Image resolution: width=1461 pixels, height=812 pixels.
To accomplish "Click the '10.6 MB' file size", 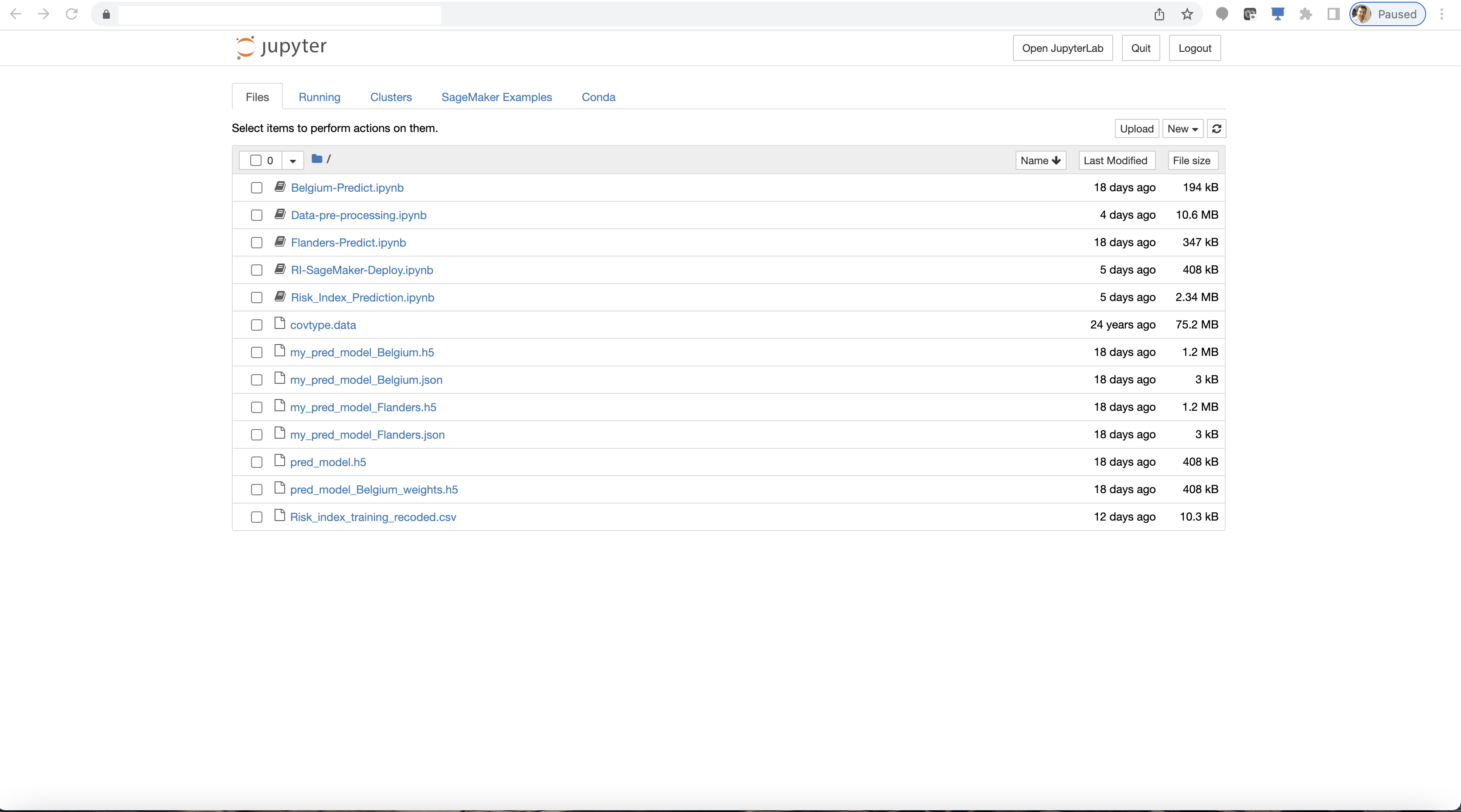I will point(1197,215).
